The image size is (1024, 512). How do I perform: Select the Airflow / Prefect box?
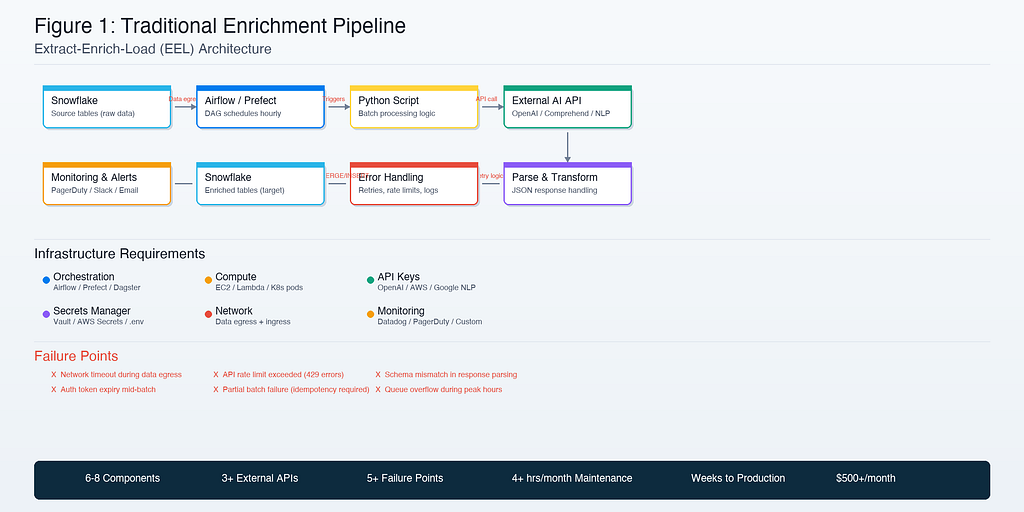[x=261, y=106]
